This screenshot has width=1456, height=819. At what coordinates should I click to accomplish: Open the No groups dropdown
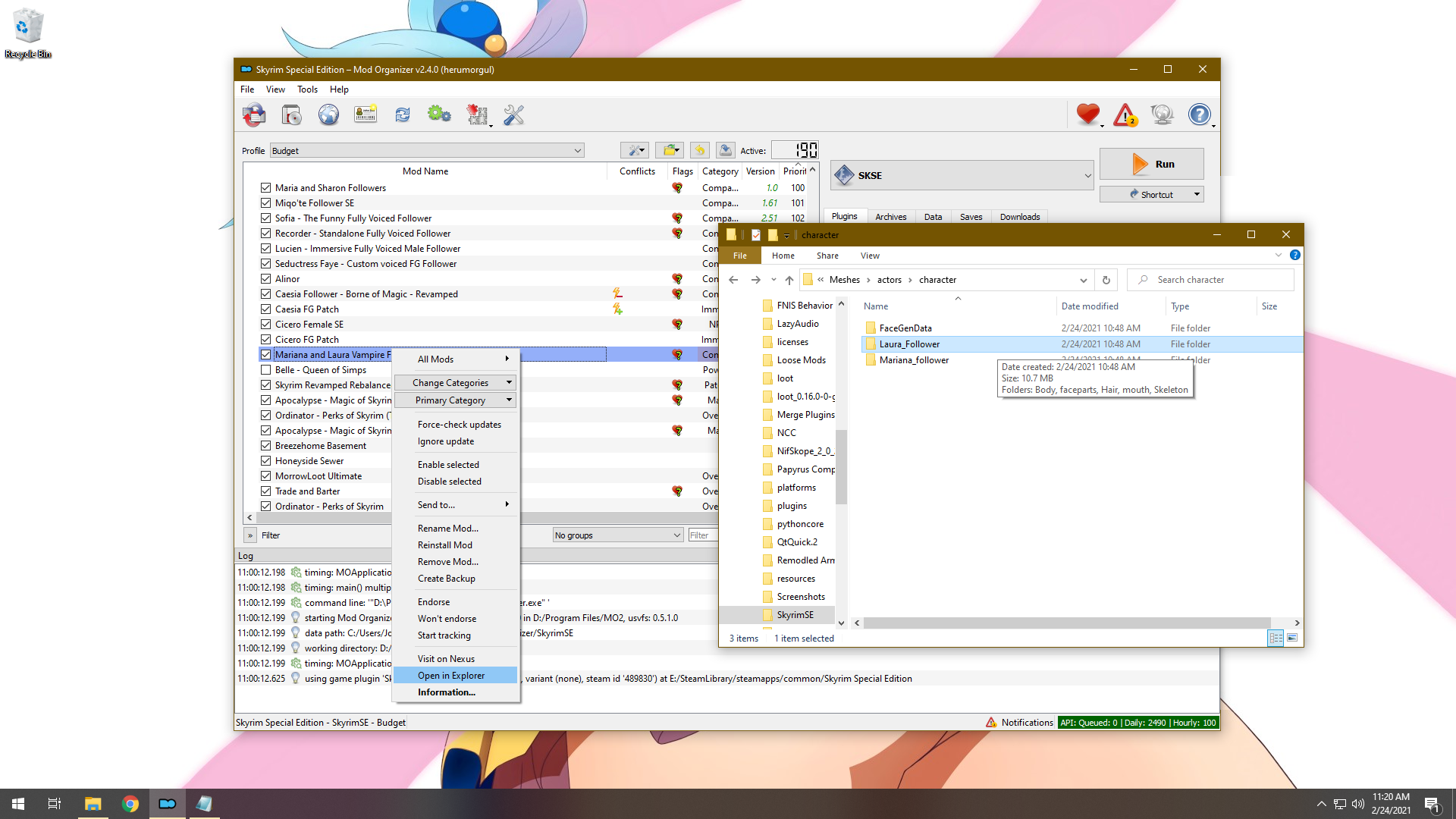(x=618, y=535)
